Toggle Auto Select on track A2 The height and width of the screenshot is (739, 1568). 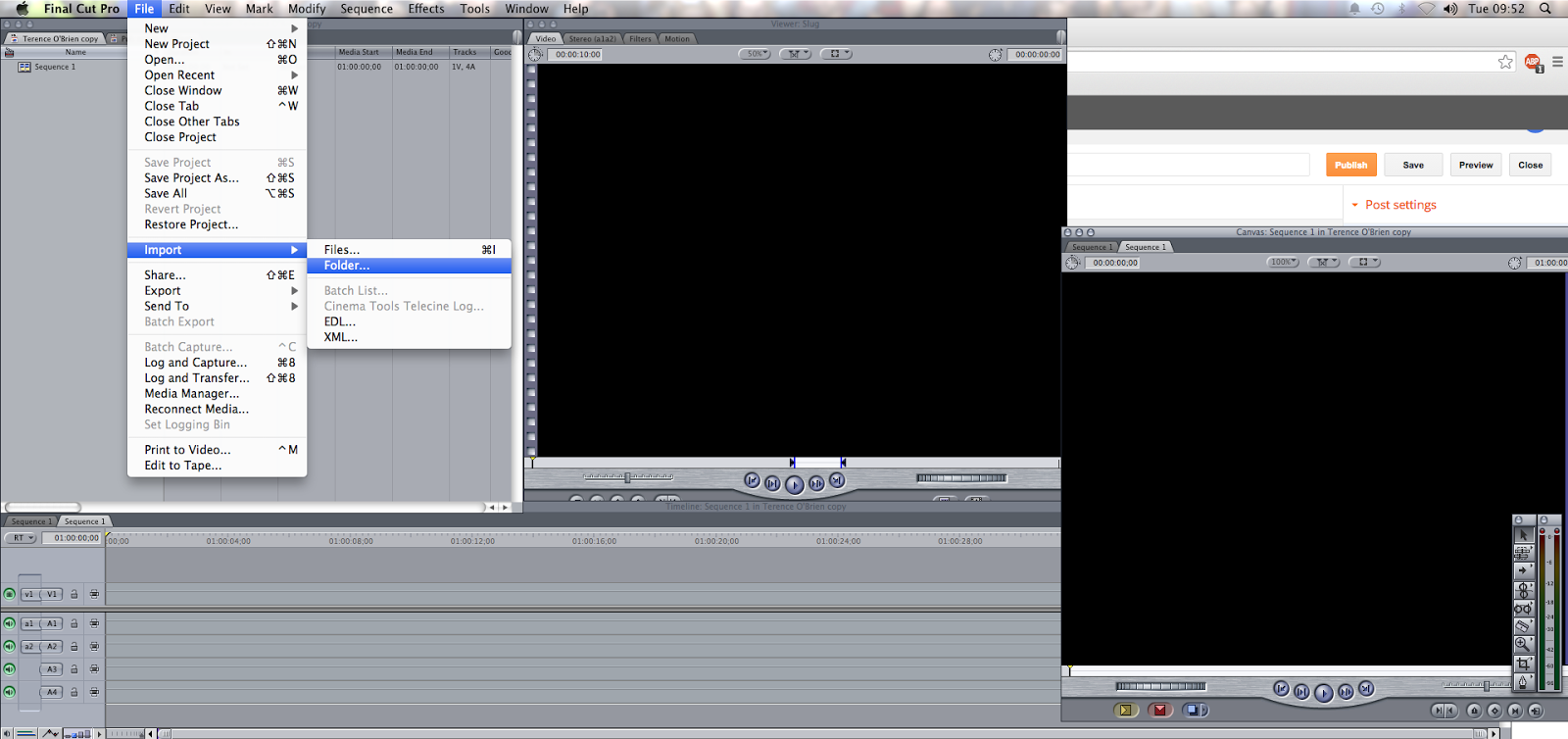[x=94, y=647]
